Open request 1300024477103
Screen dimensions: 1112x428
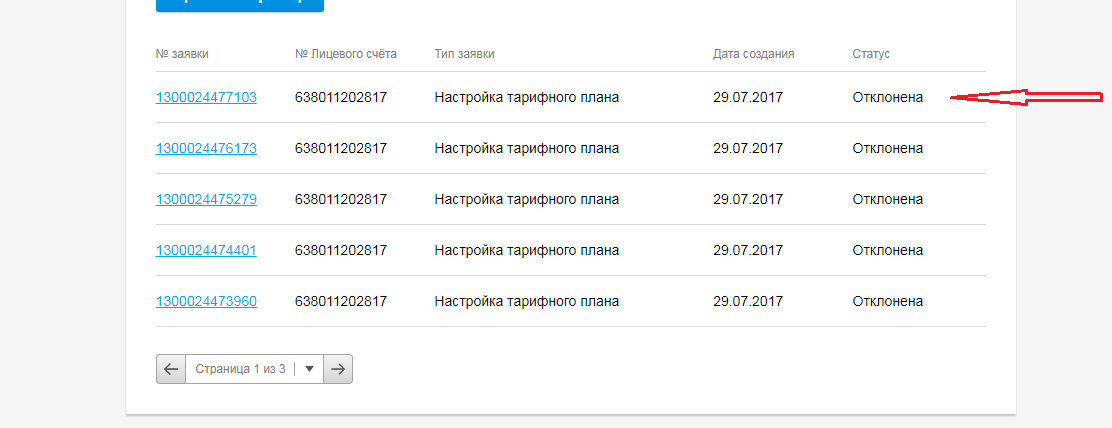tap(206, 98)
